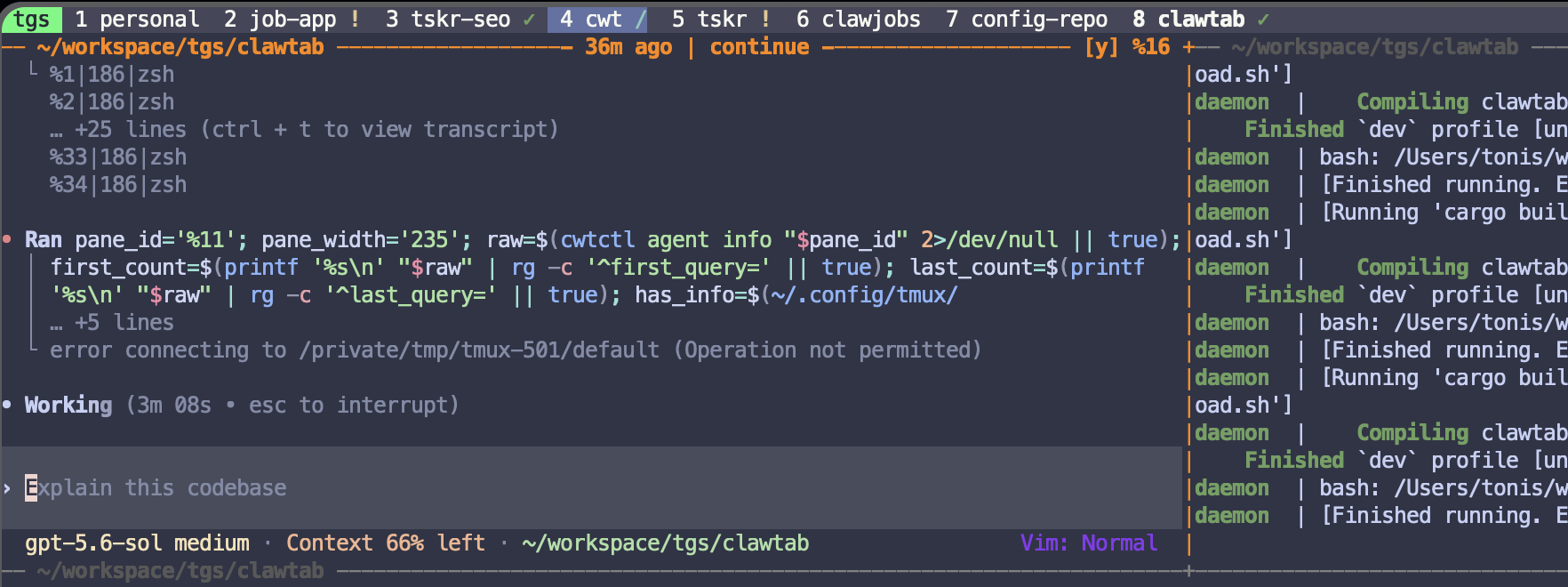Switch to tmux window 1 personal
The height and width of the screenshot is (587, 1568).
tap(137, 19)
